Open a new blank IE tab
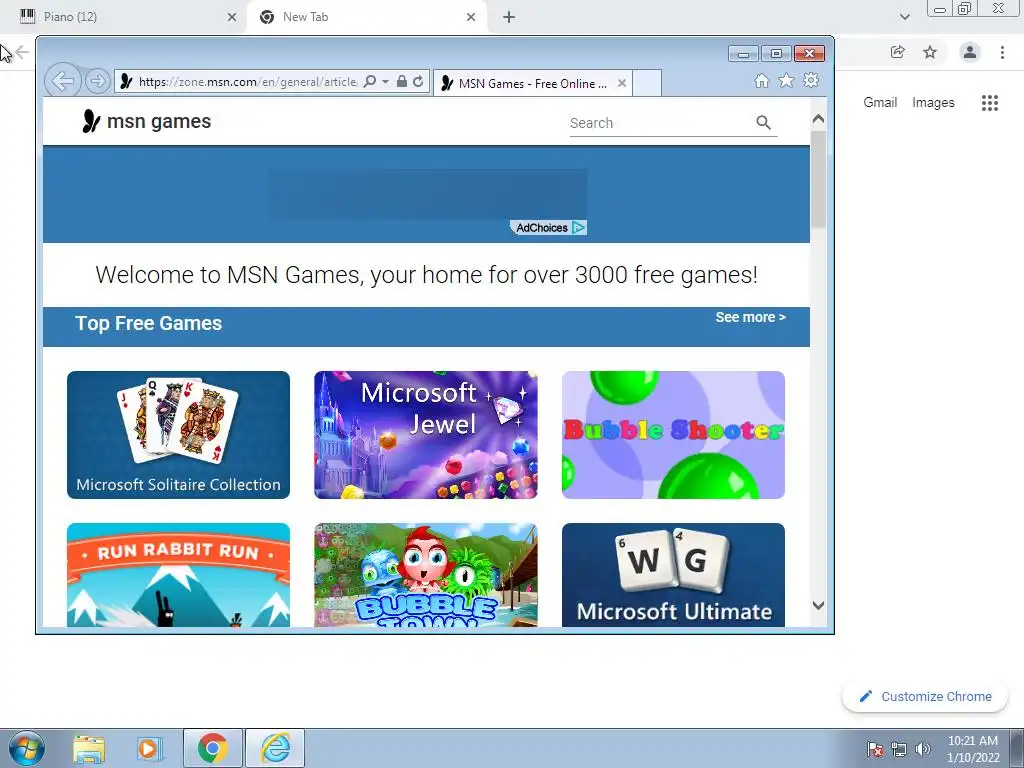The width and height of the screenshot is (1024, 768). coord(647,84)
